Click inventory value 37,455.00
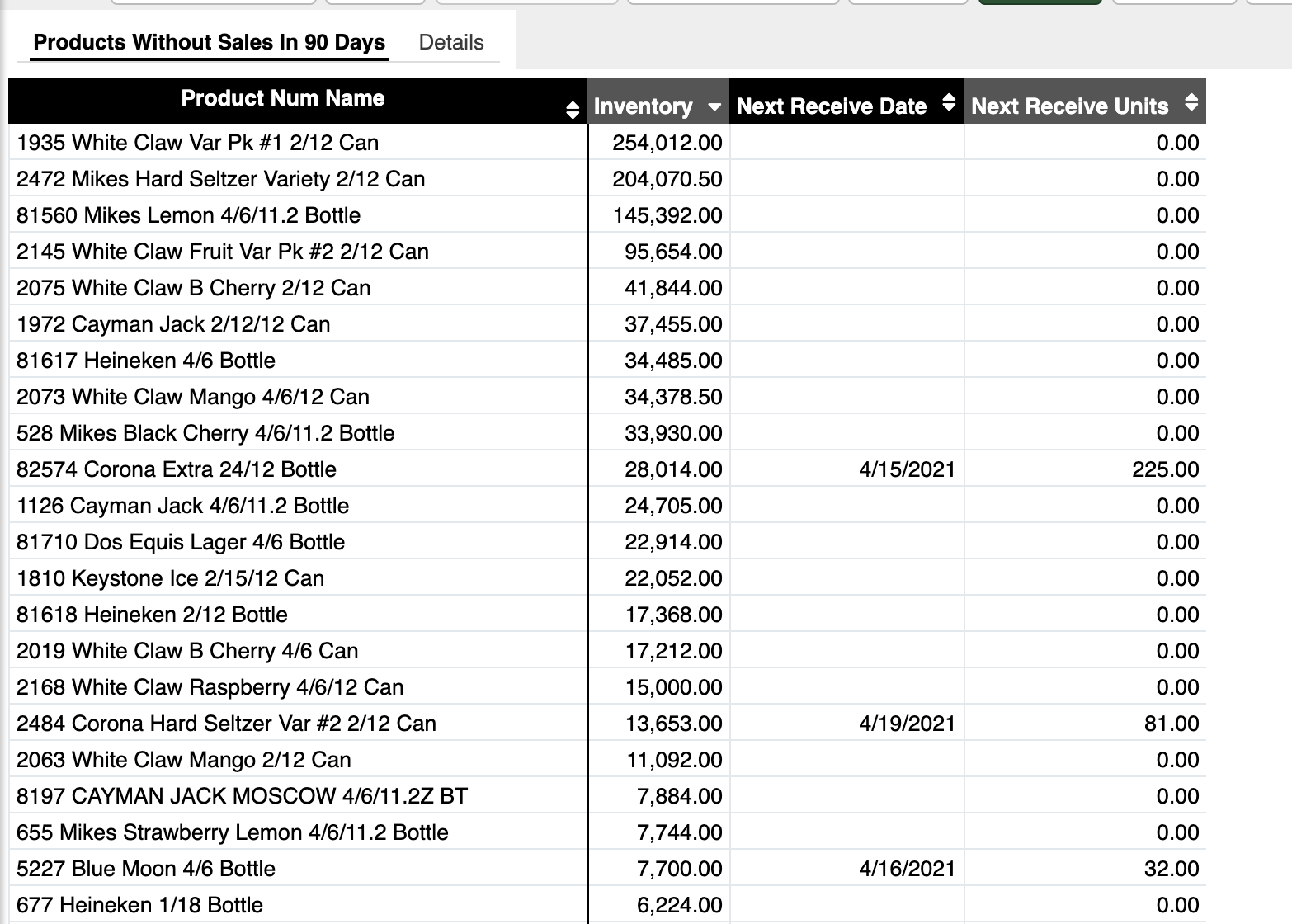 coord(673,324)
